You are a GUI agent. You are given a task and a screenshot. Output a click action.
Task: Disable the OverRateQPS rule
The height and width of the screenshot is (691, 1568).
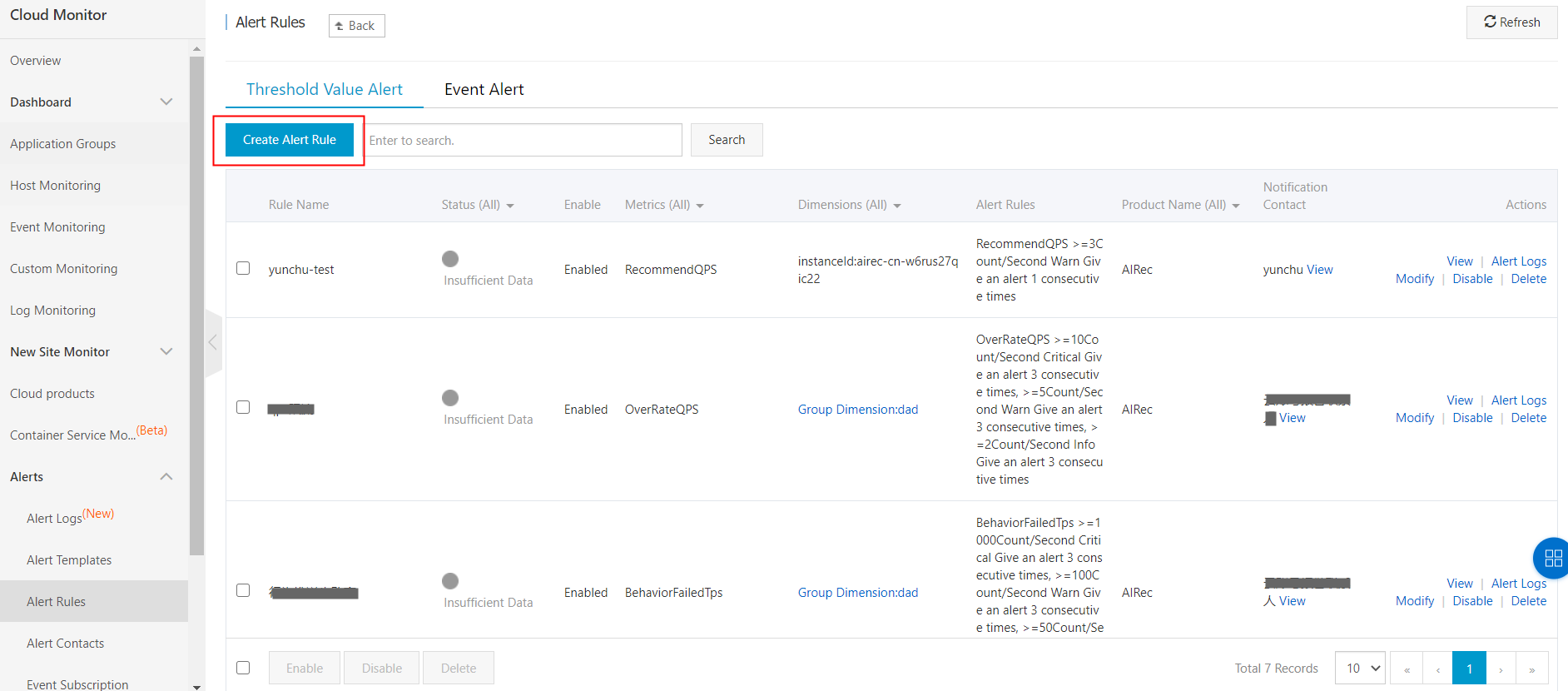[x=1472, y=418]
